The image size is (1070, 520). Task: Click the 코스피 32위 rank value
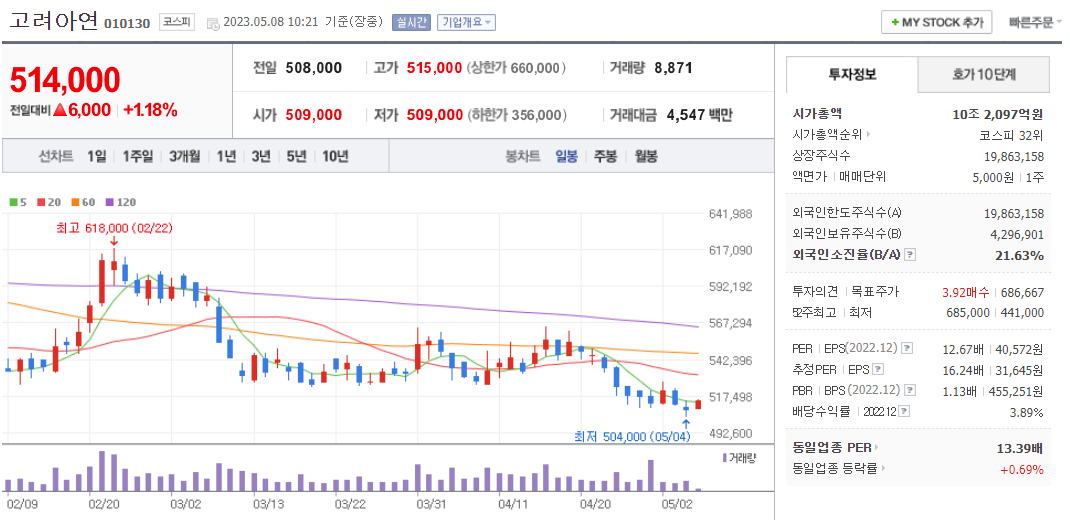(x=1011, y=135)
